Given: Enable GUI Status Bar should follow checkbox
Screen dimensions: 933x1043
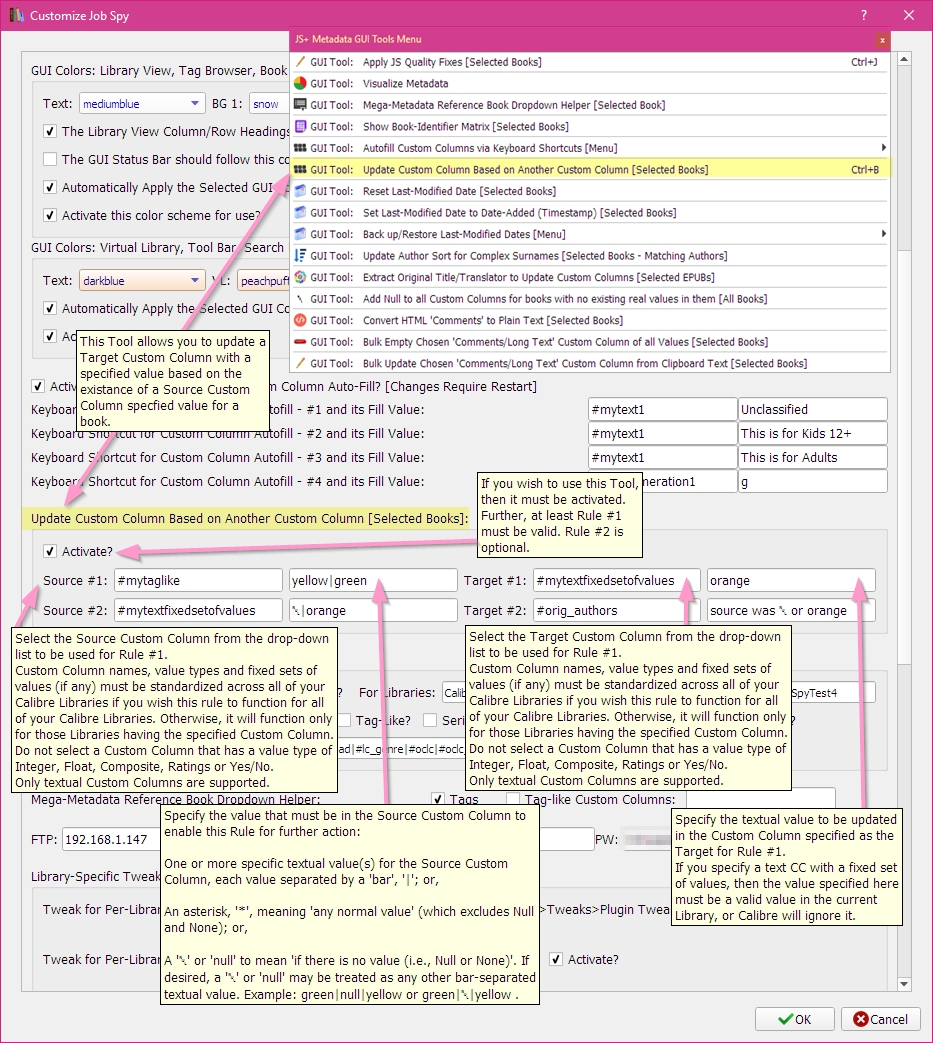Looking at the screenshot, I should click(x=49, y=159).
